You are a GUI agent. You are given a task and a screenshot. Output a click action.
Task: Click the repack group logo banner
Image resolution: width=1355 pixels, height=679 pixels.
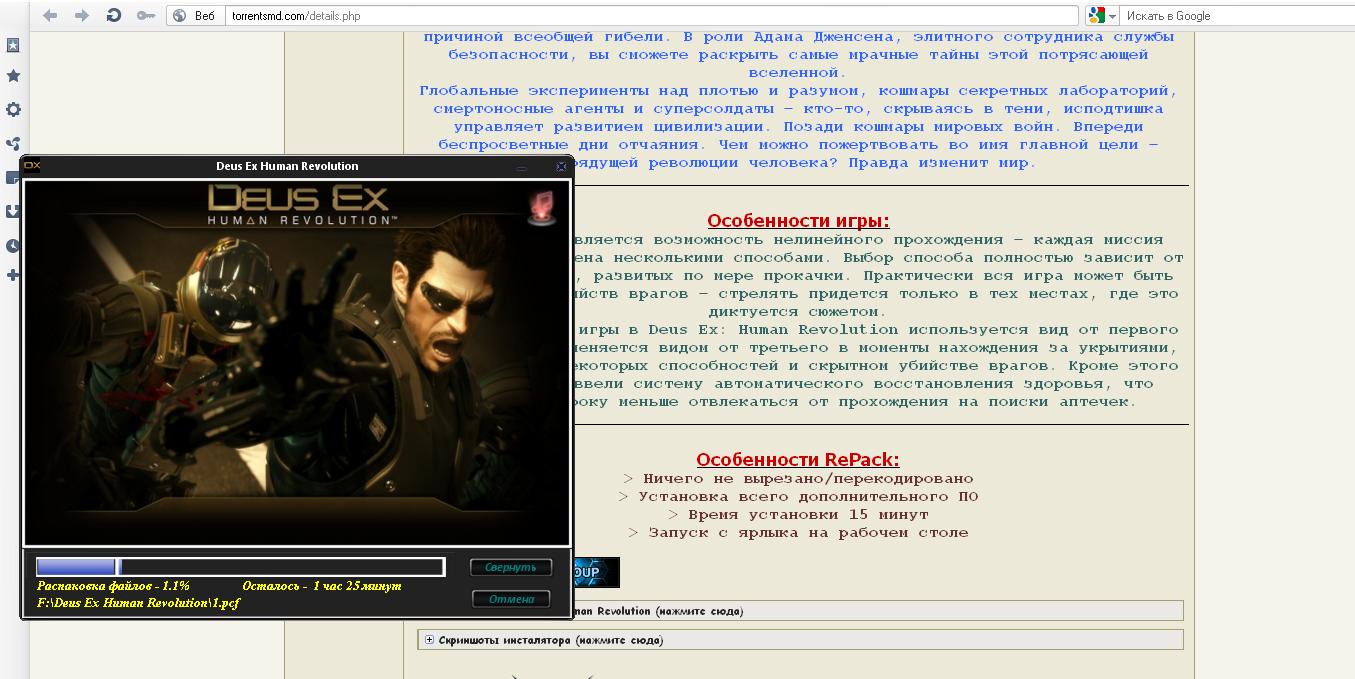tap(595, 572)
